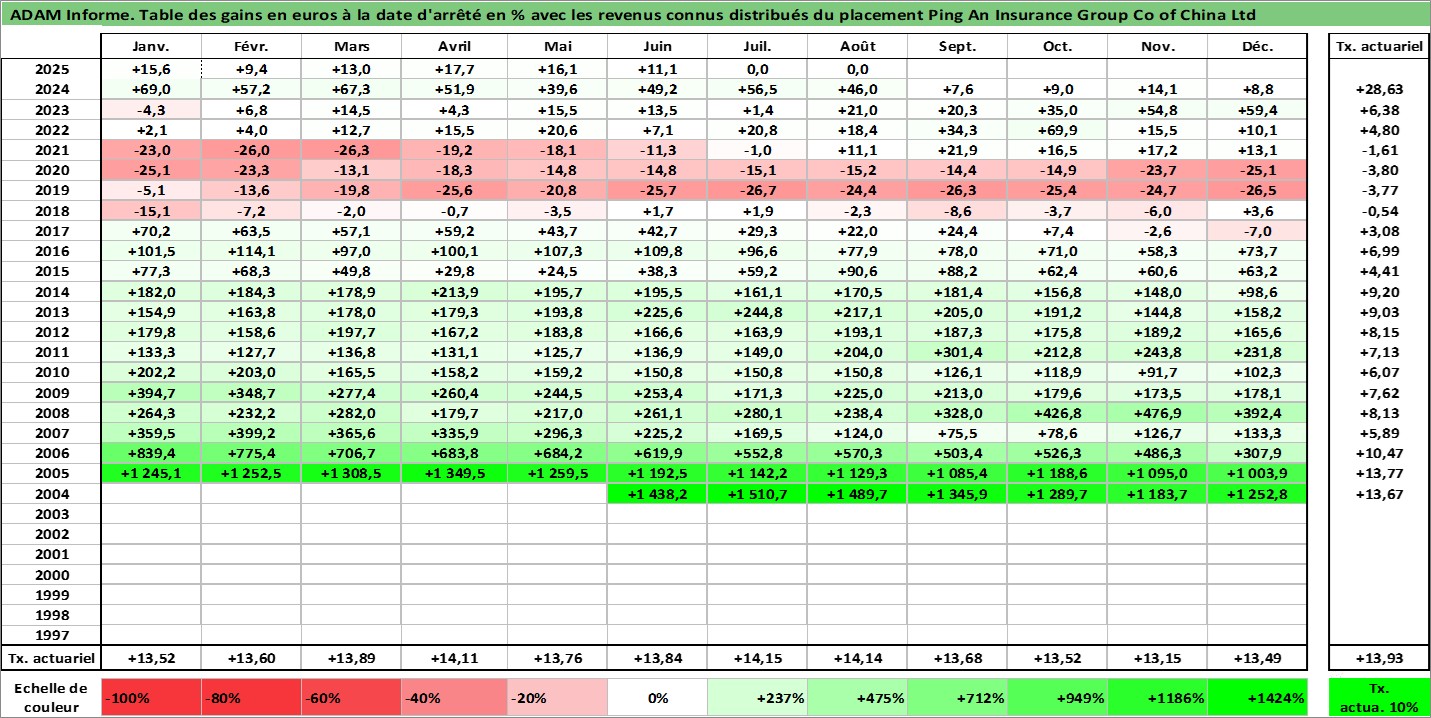This screenshot has width=1431, height=718.
Task: Select the Déc. column header
Action: pyautogui.click(x=1257, y=47)
